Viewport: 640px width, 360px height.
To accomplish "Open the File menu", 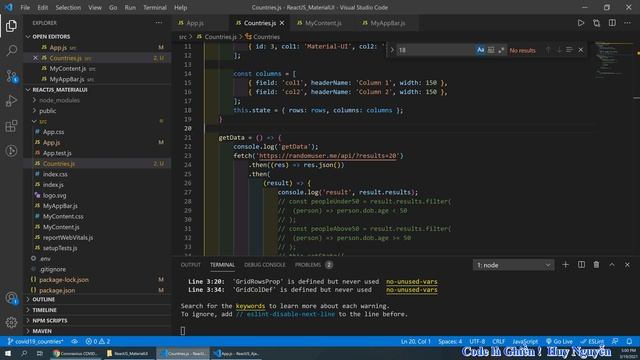I will pos(25,7).
